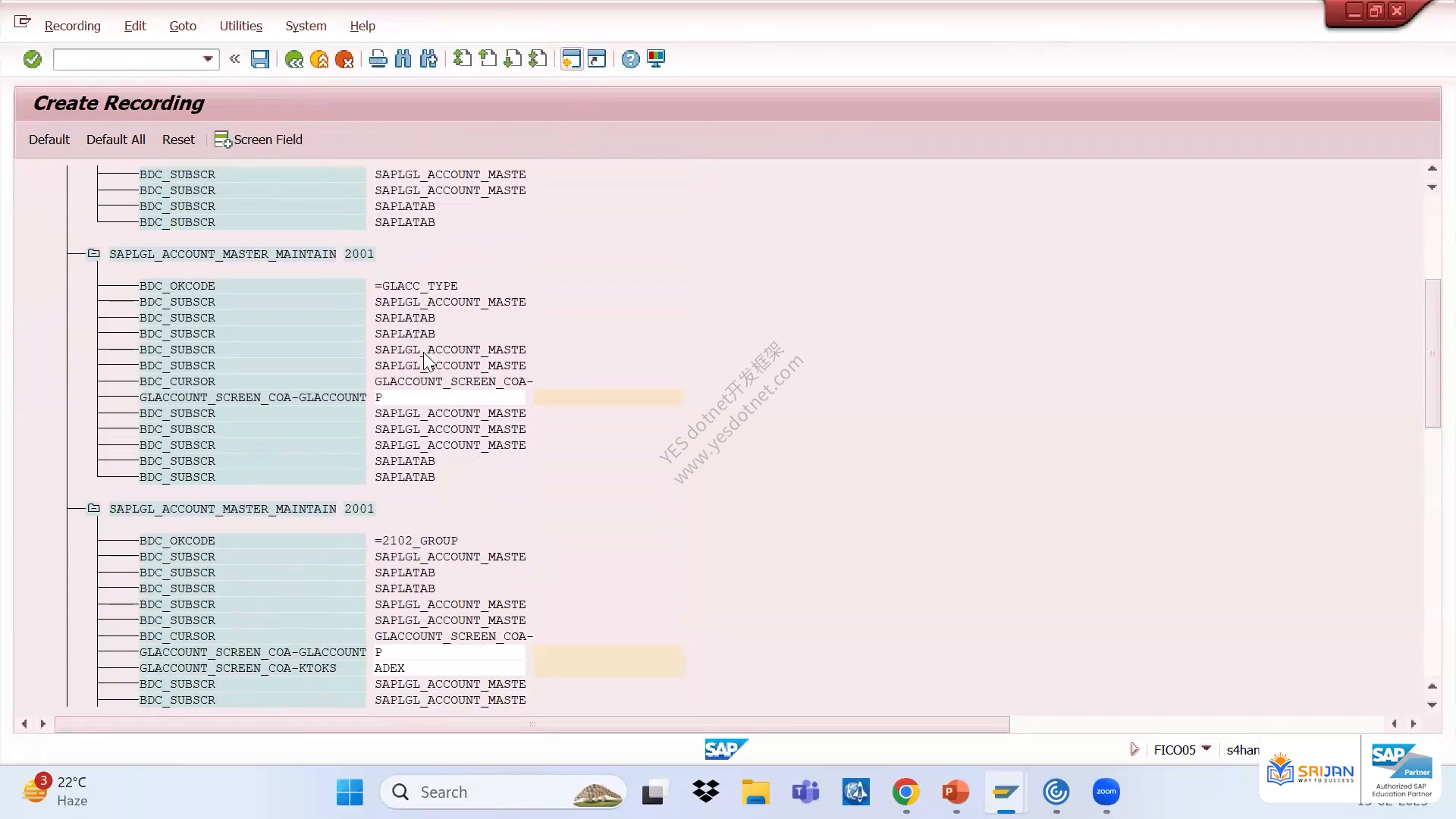Open the FICO05 system info dropdown
The image size is (1456, 819).
coord(1206,749)
